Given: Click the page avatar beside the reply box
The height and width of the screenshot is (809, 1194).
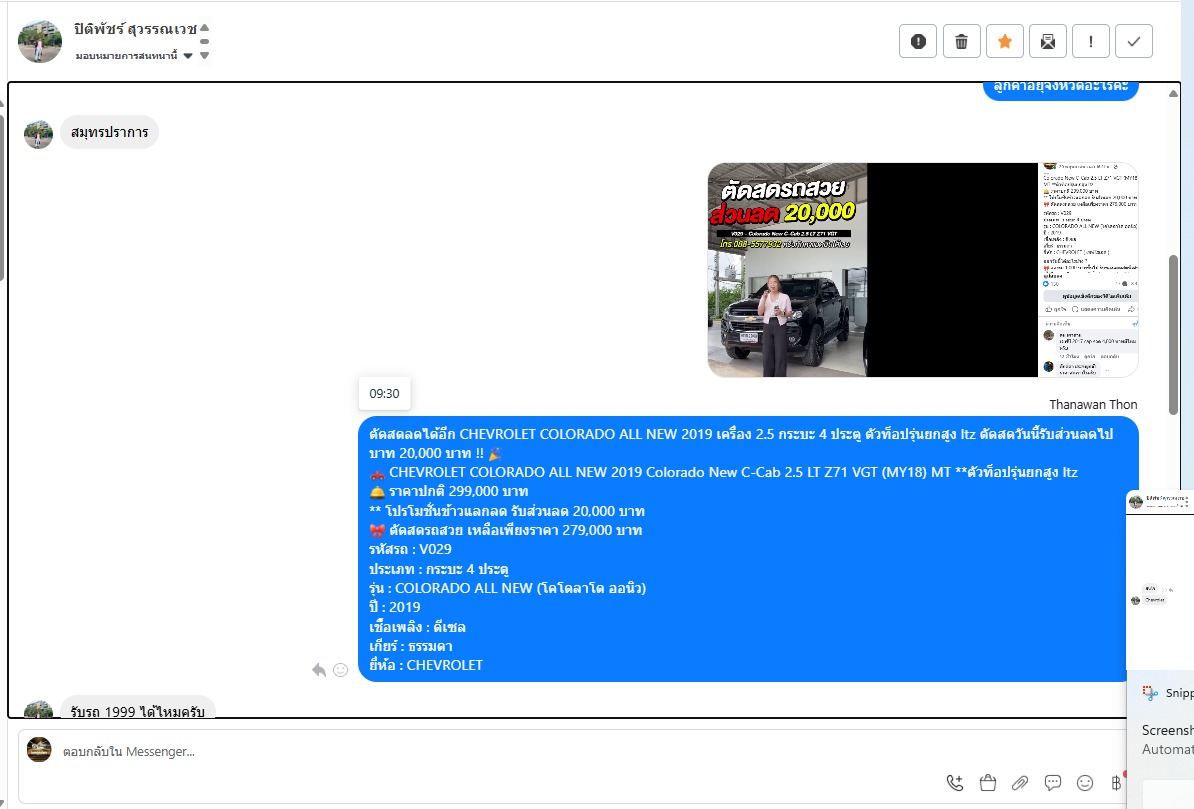Looking at the screenshot, I should click(39, 750).
